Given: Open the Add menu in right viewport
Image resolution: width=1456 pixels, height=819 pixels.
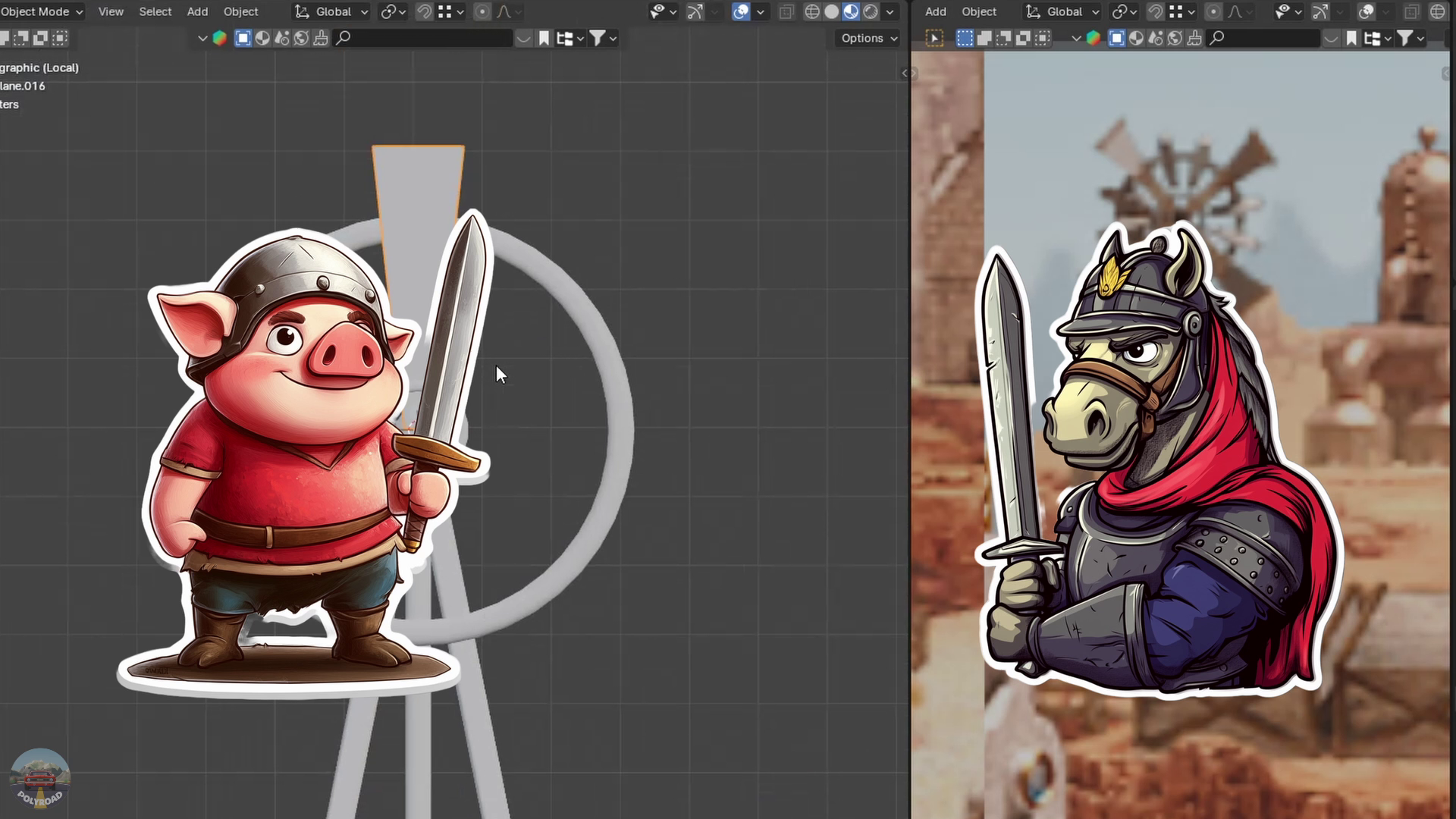Looking at the screenshot, I should (x=936, y=11).
